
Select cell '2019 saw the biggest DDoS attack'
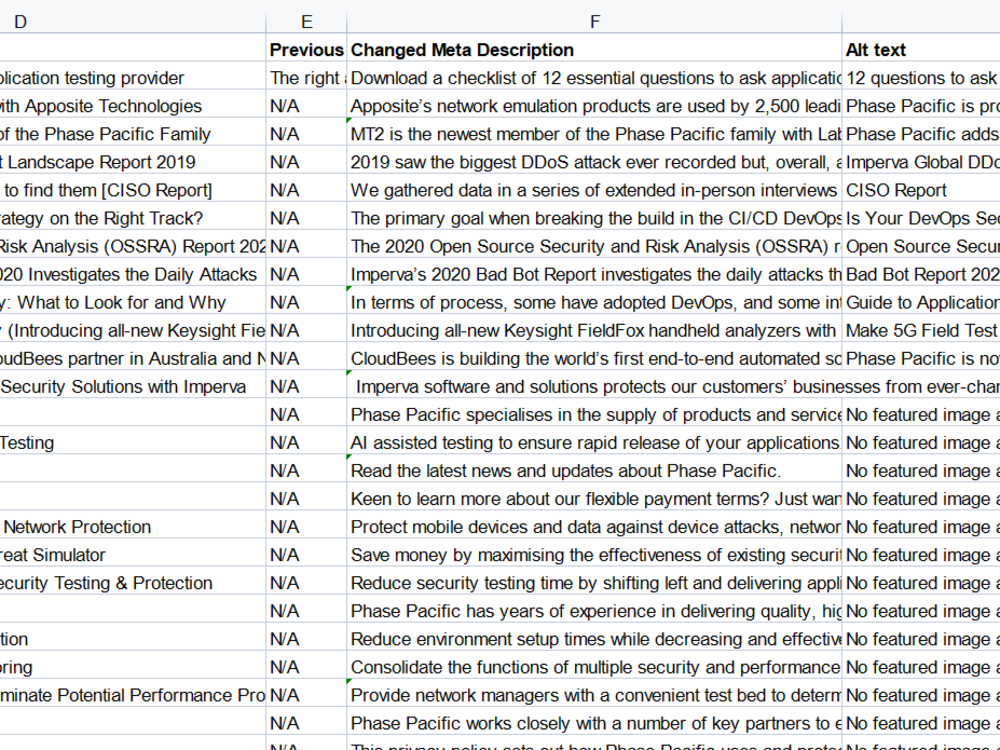click(594, 162)
